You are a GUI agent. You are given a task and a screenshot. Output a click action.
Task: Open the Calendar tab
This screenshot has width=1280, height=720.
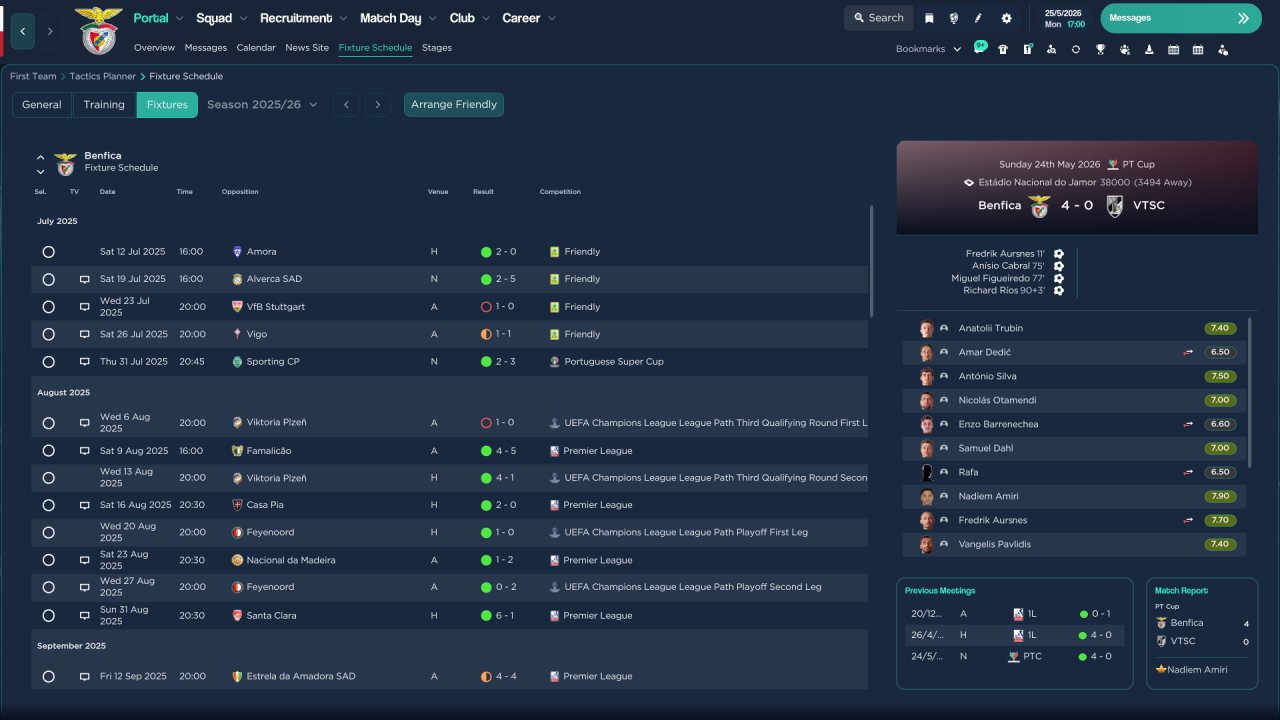click(x=256, y=48)
